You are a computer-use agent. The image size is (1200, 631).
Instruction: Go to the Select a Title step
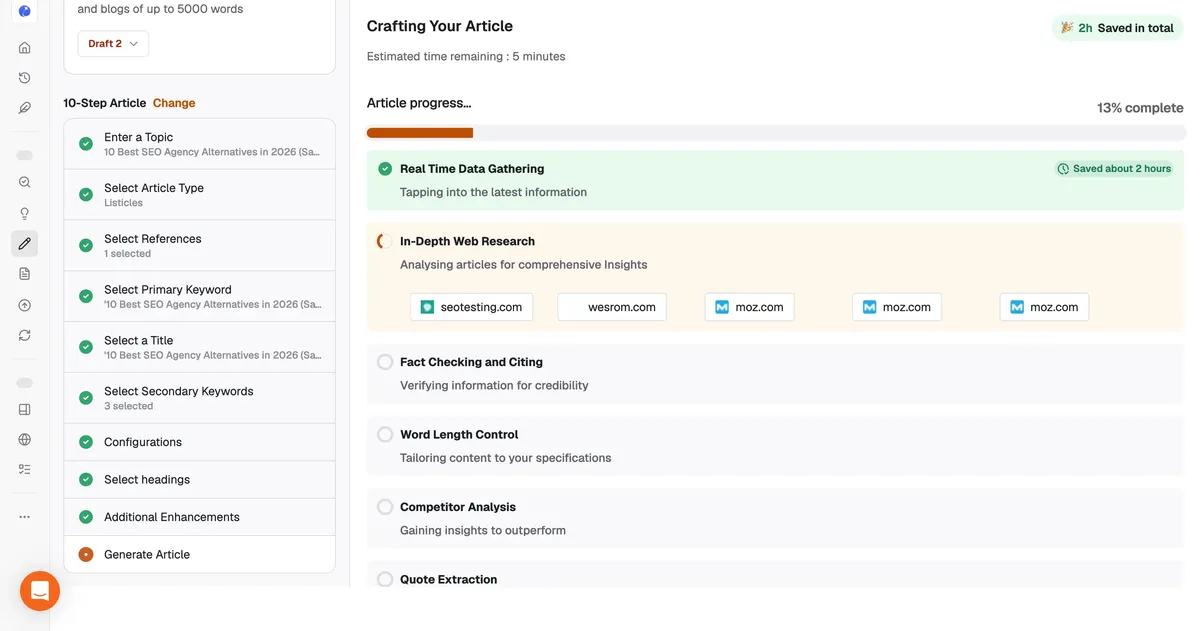tap(200, 347)
